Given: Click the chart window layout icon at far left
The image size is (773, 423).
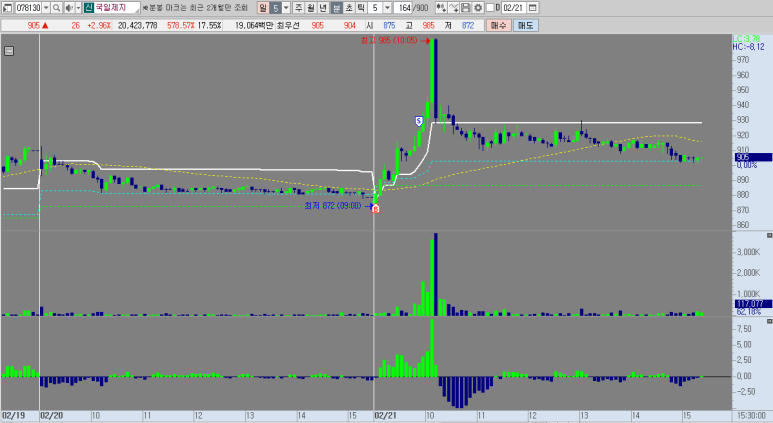Looking at the screenshot, I should [7, 8].
